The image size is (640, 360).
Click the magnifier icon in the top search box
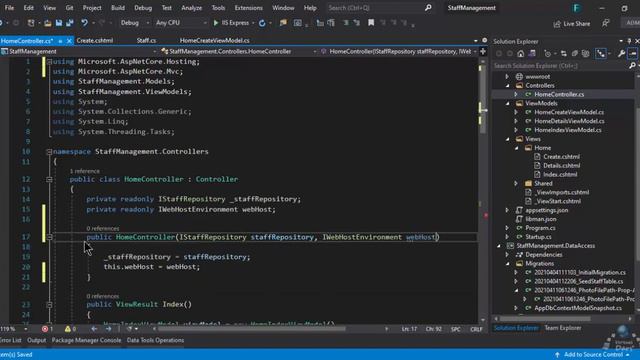tap(428, 8)
